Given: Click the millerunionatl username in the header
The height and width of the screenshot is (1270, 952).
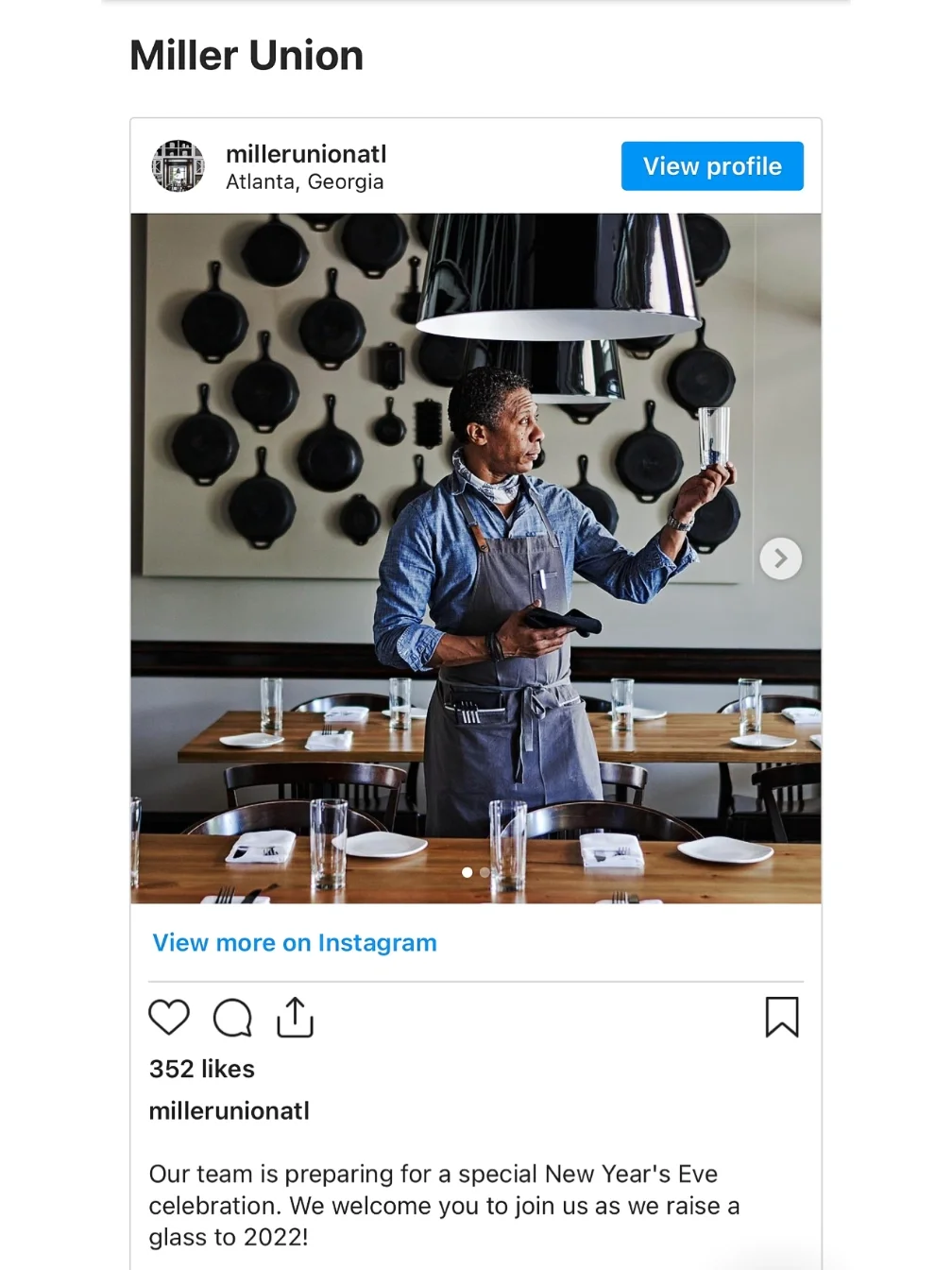Looking at the screenshot, I should coord(306,154).
